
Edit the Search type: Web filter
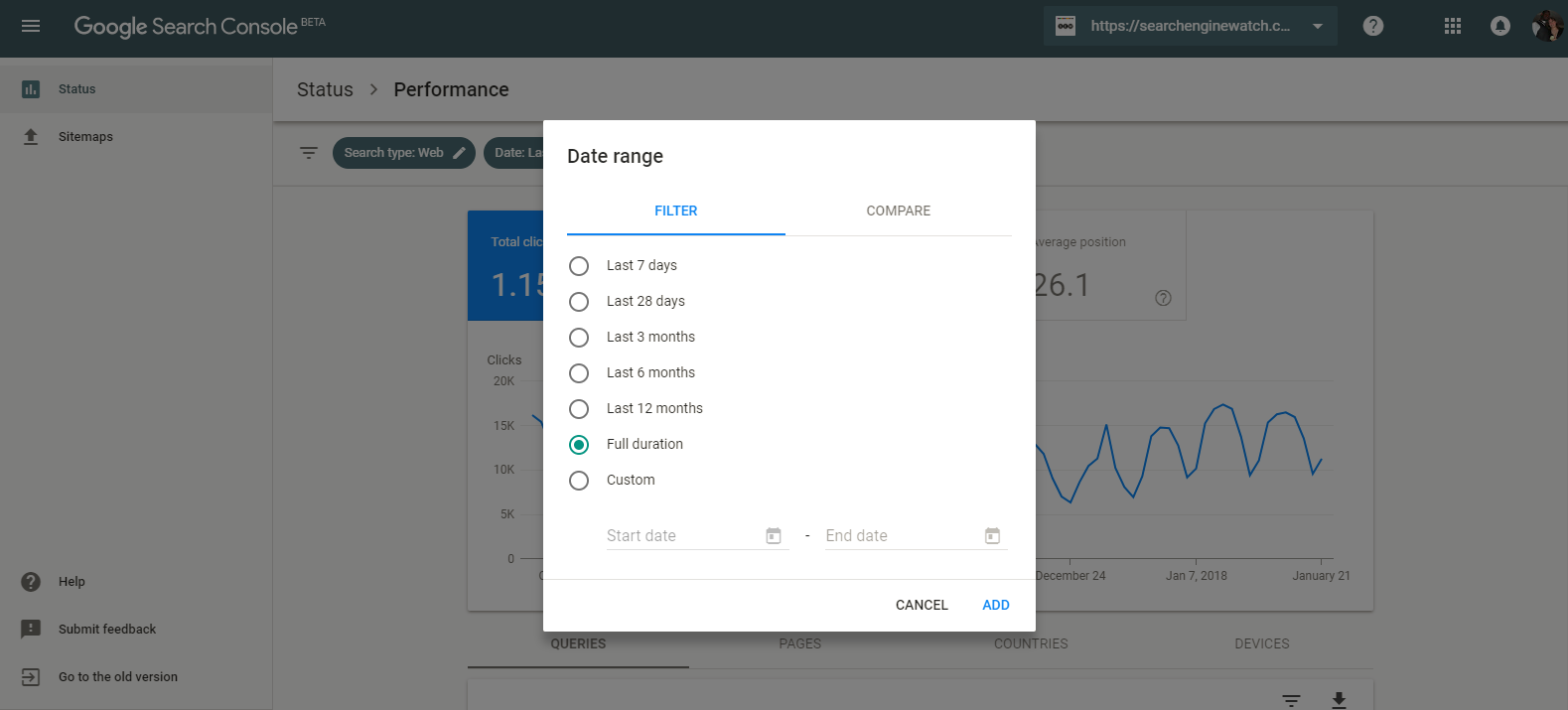[404, 153]
